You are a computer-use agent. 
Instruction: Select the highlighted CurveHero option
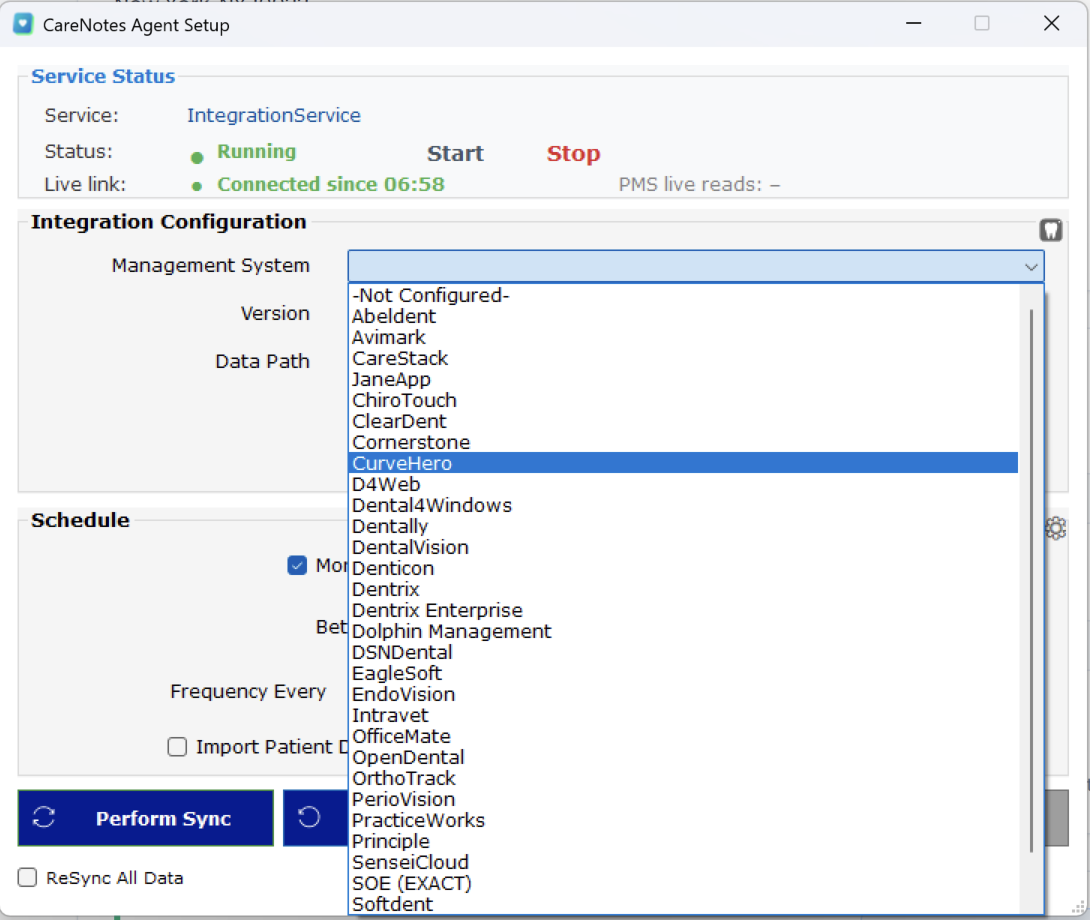click(683, 463)
